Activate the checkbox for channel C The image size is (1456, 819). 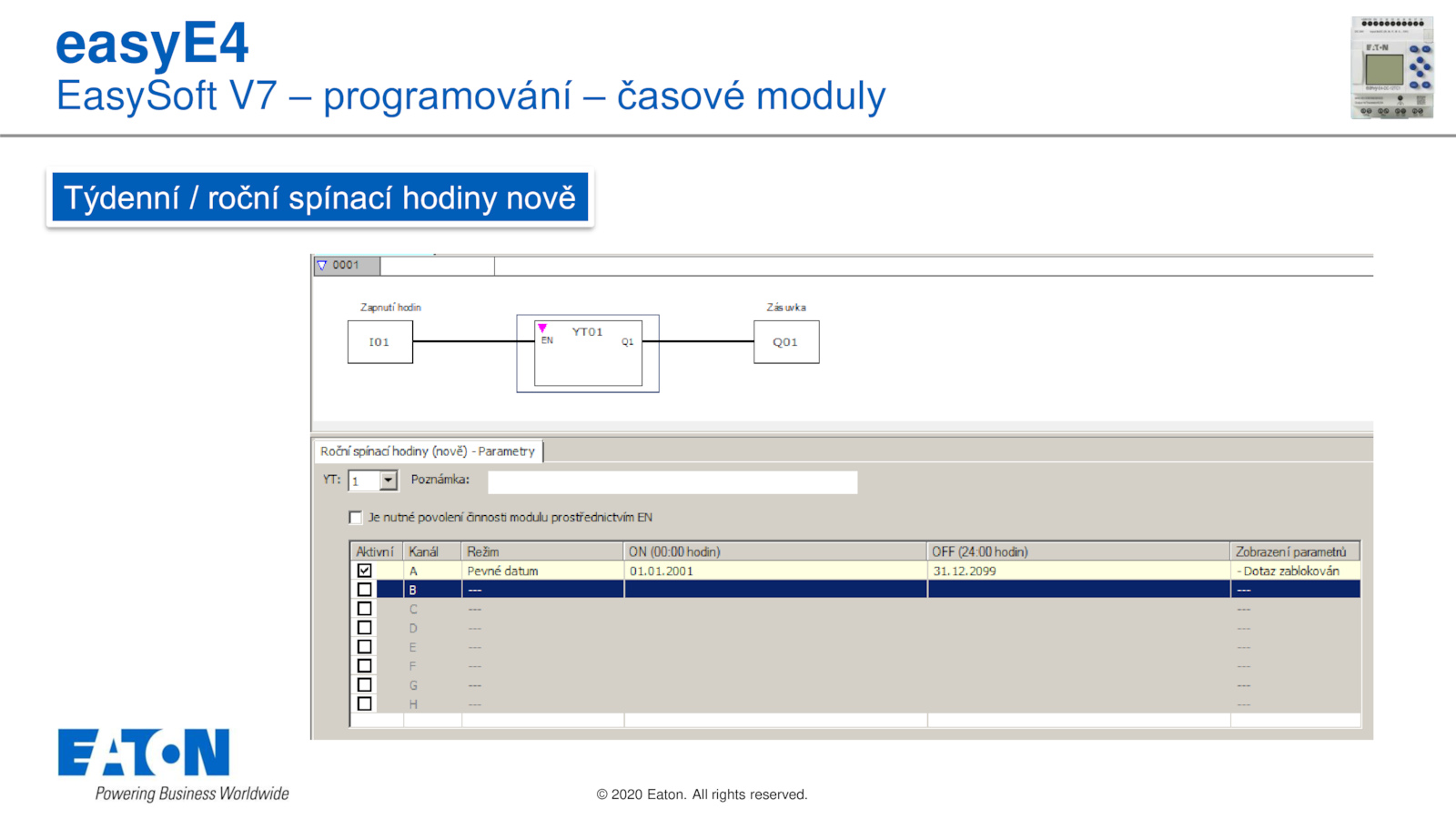[364, 609]
